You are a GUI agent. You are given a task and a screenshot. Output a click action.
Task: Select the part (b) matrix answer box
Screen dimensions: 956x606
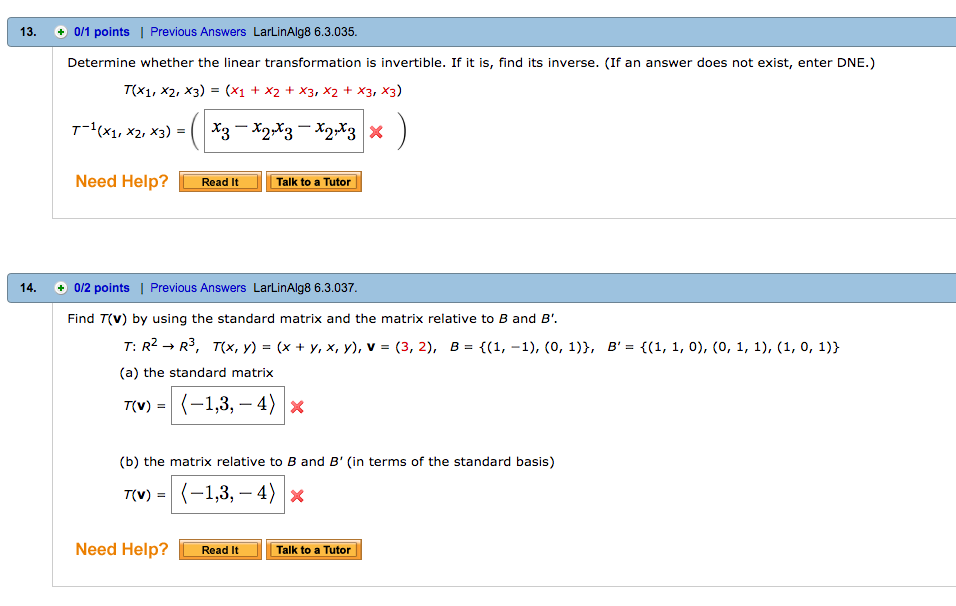(227, 494)
